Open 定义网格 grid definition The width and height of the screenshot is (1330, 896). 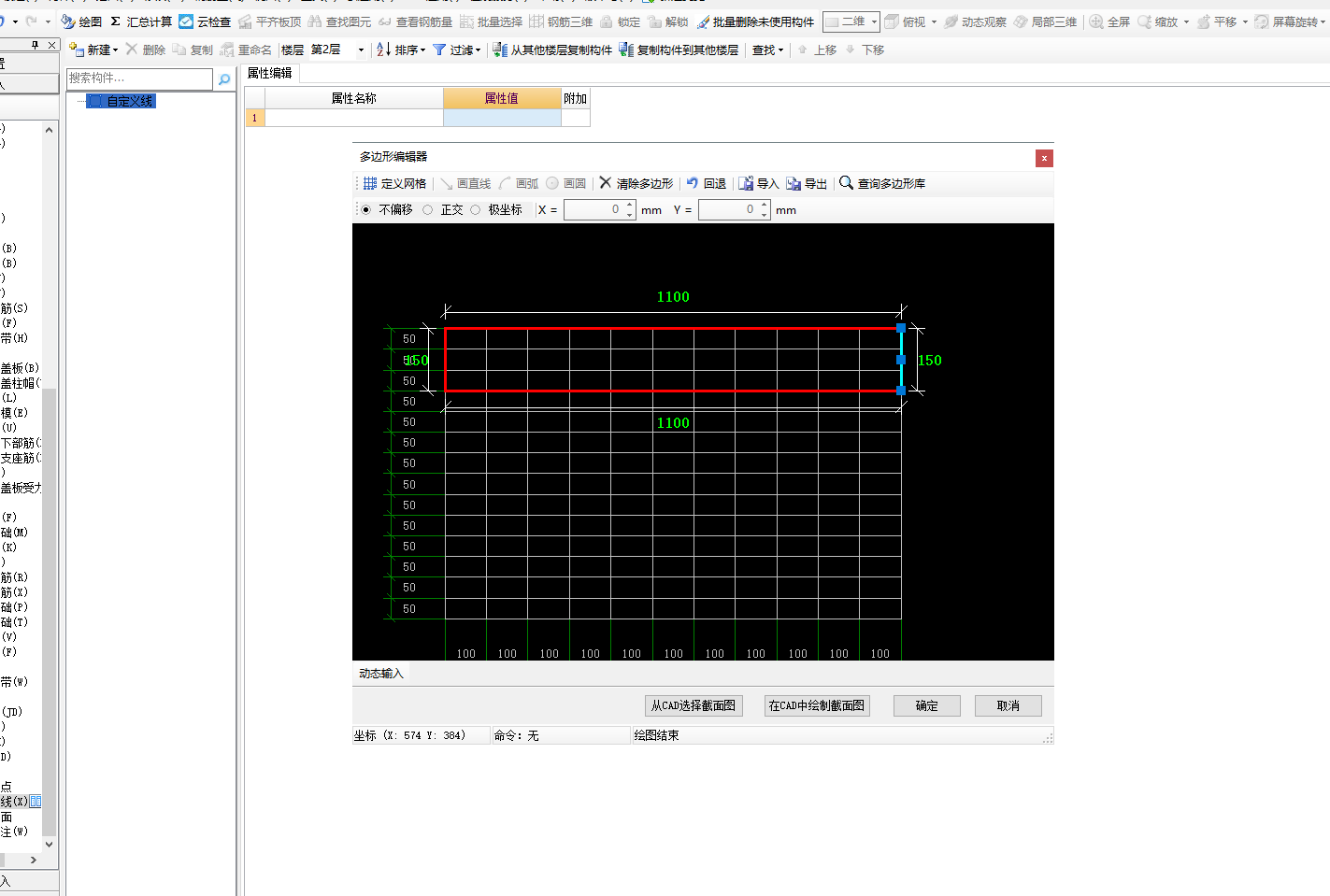(394, 183)
